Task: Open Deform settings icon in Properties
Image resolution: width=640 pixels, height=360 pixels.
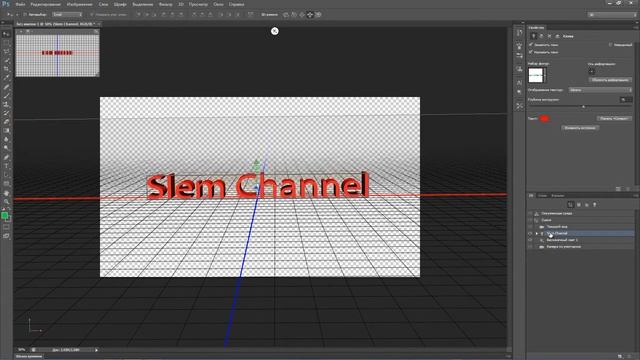Action: pyautogui.click(x=542, y=36)
